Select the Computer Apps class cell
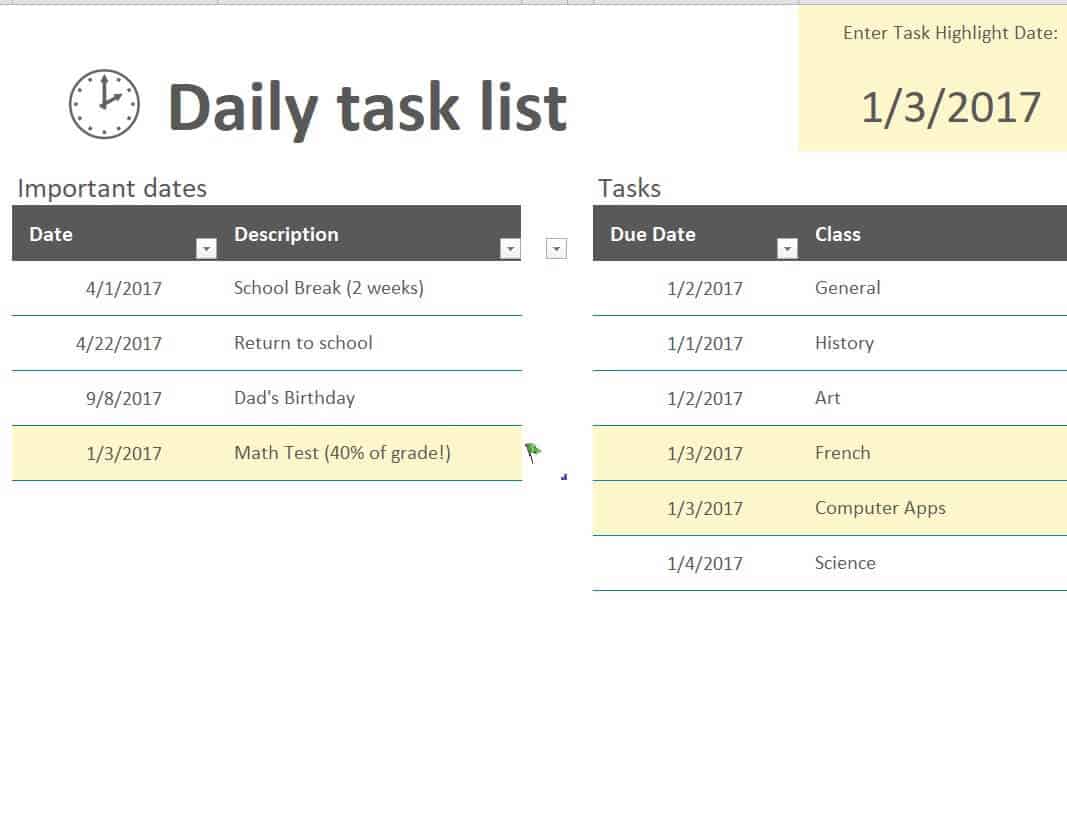1067x825 pixels. click(x=933, y=508)
